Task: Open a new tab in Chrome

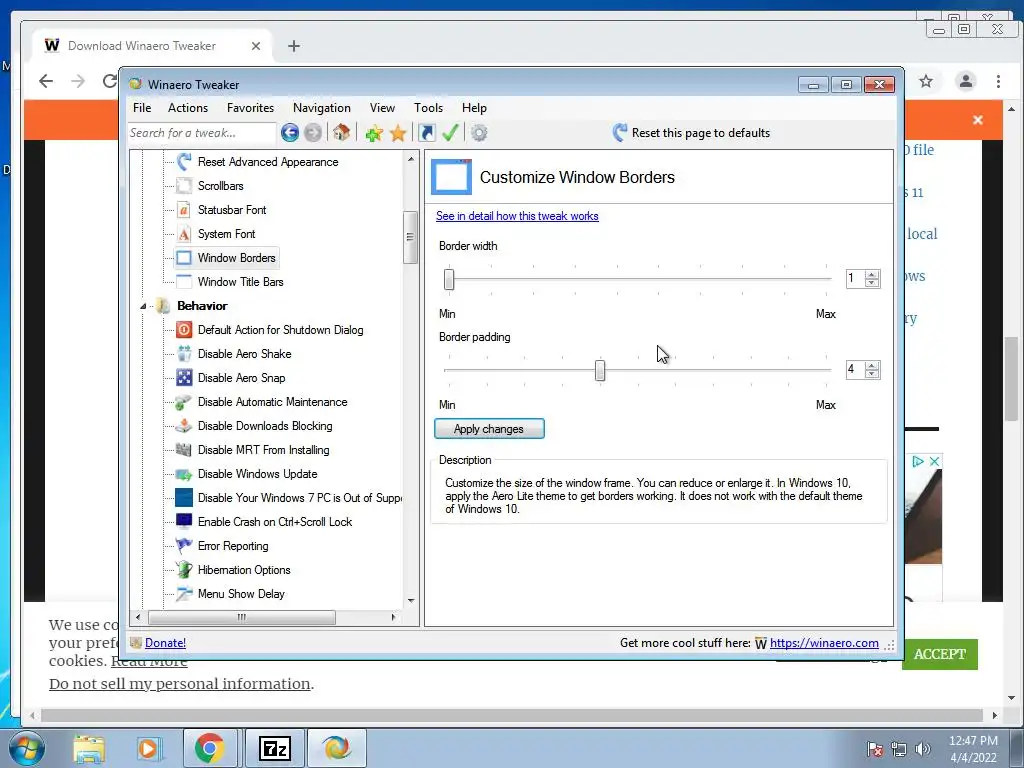Action: (x=294, y=46)
